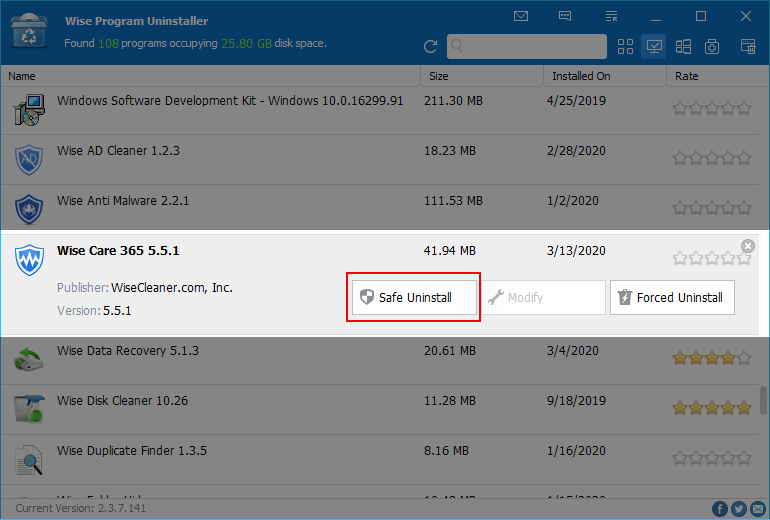
Task: Click the Wise Care 365 shield icon
Action: coord(29,260)
